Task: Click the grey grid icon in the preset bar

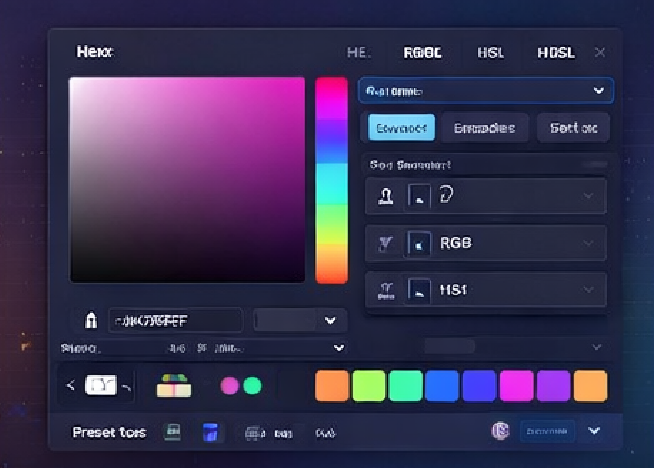Action: (255, 433)
